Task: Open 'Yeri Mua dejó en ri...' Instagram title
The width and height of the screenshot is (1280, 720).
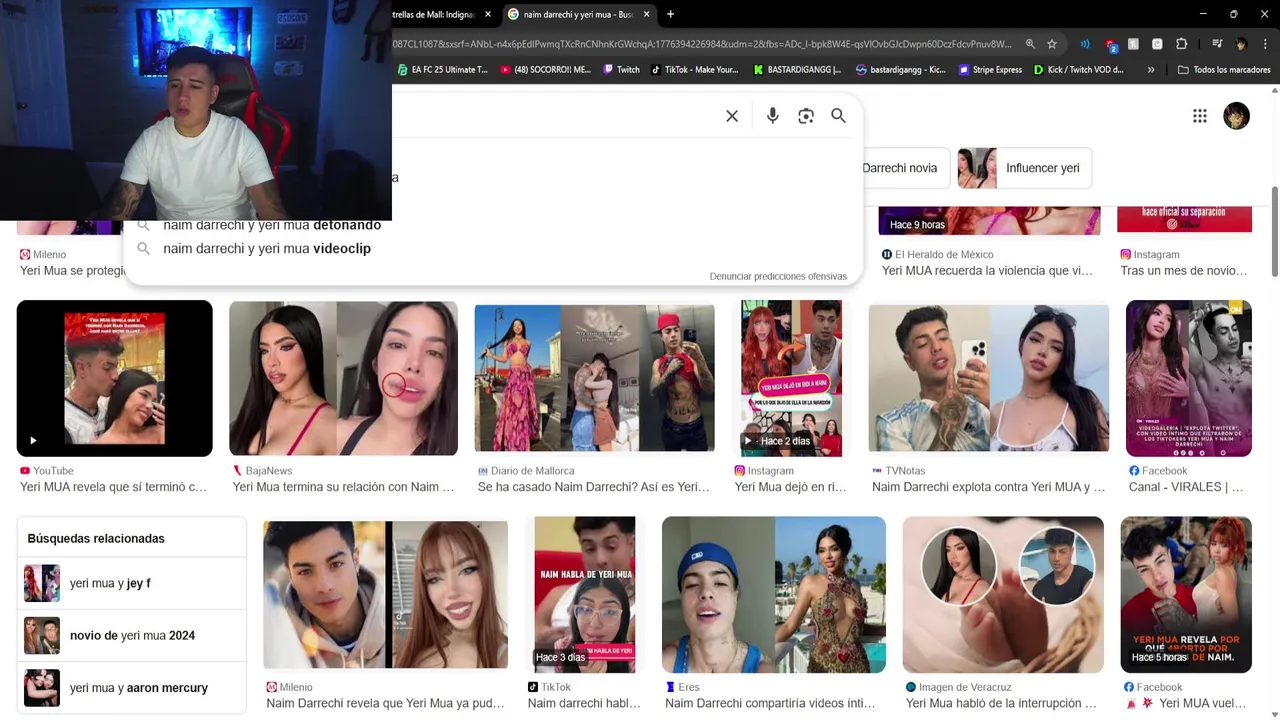Action: 790,487
